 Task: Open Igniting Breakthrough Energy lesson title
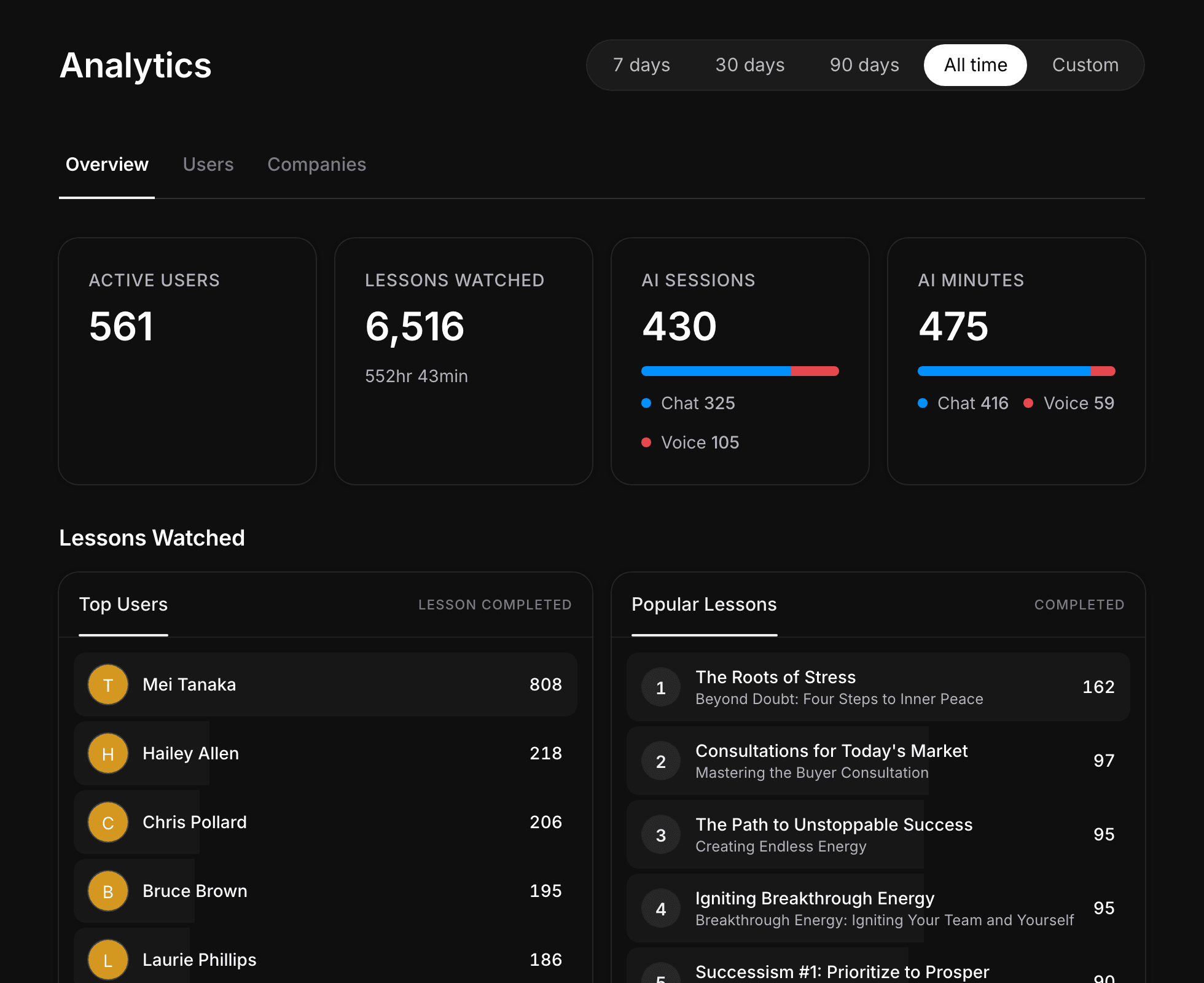click(815, 898)
